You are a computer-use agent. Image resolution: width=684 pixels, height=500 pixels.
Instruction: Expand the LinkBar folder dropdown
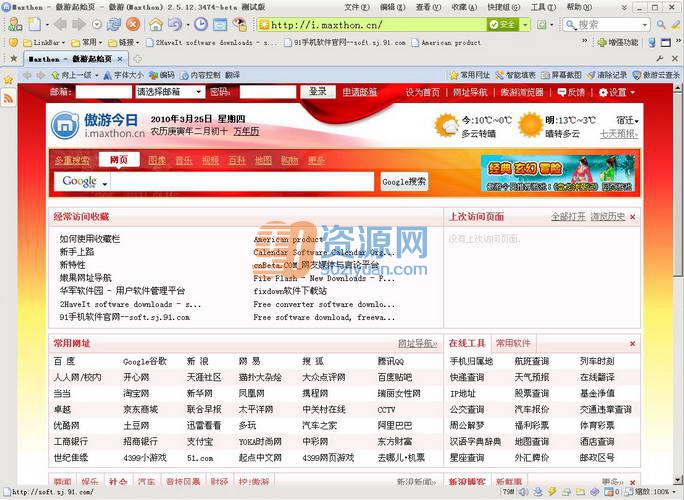coord(44,43)
